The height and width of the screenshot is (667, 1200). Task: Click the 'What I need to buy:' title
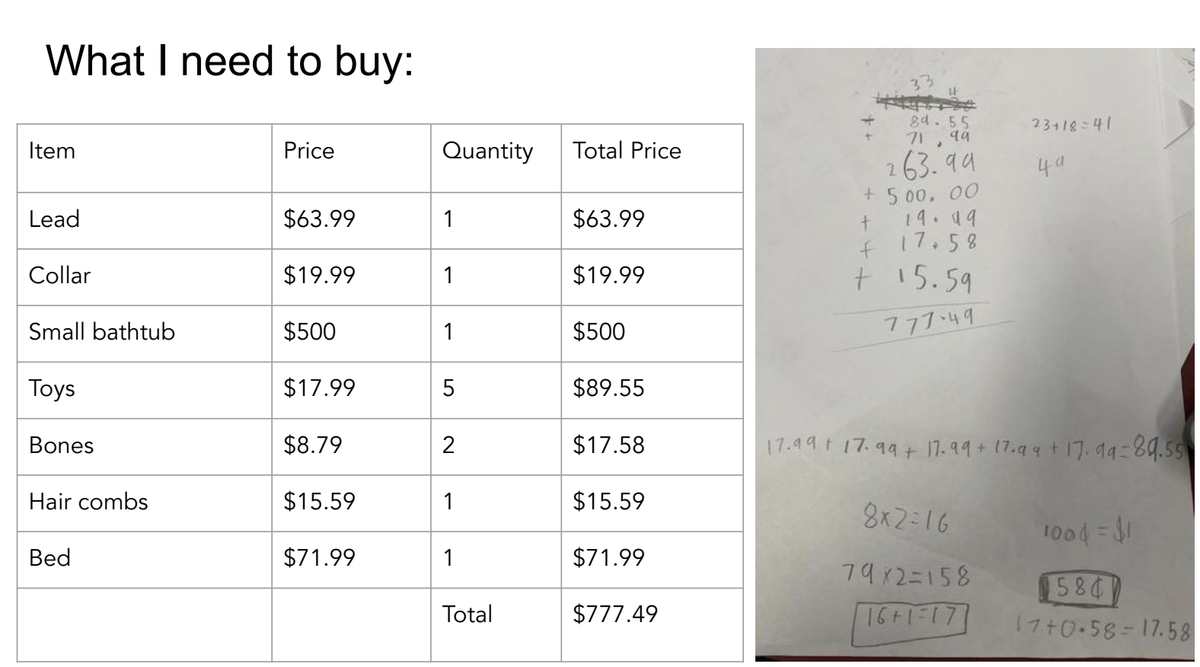(229, 62)
